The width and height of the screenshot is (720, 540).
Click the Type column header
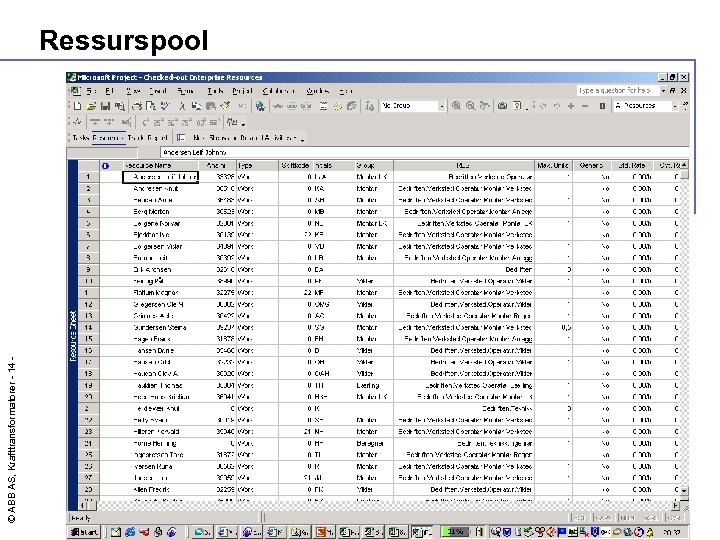pyautogui.click(x=257, y=165)
